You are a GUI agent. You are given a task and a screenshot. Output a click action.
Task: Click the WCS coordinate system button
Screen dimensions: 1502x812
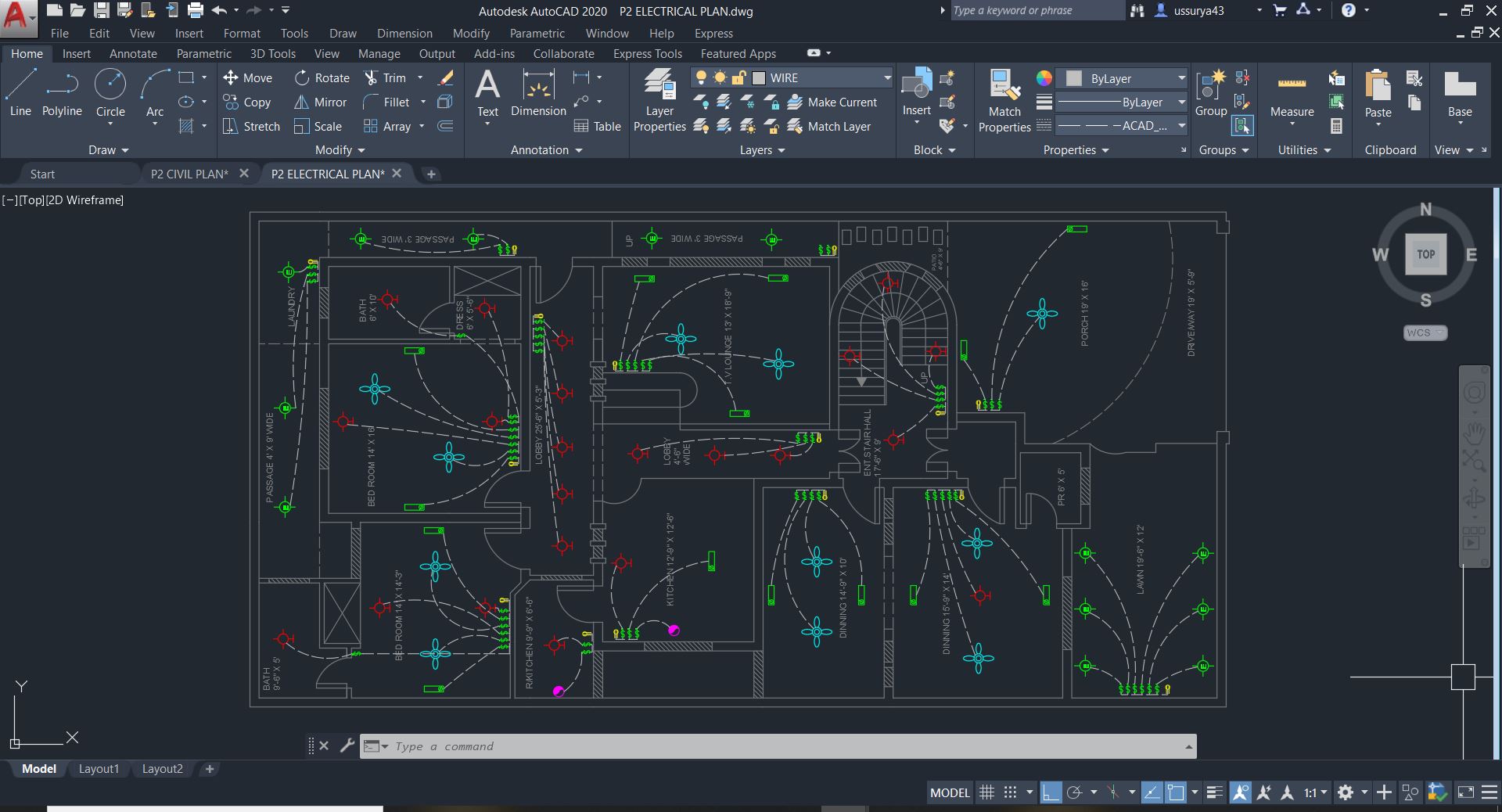point(1425,332)
